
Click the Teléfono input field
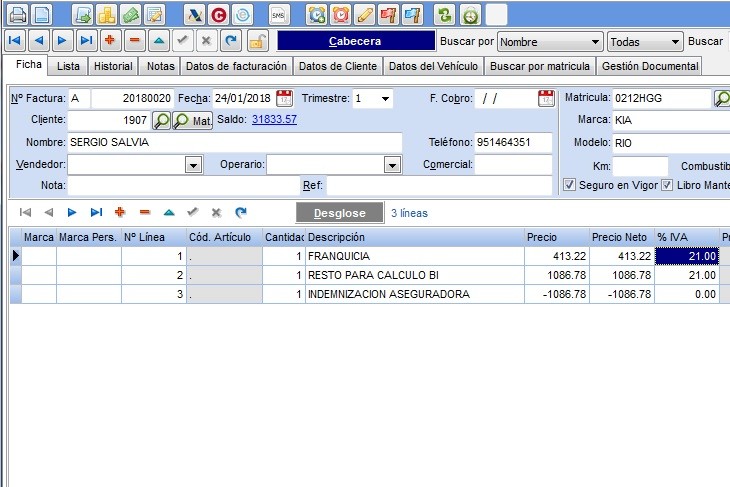point(514,142)
